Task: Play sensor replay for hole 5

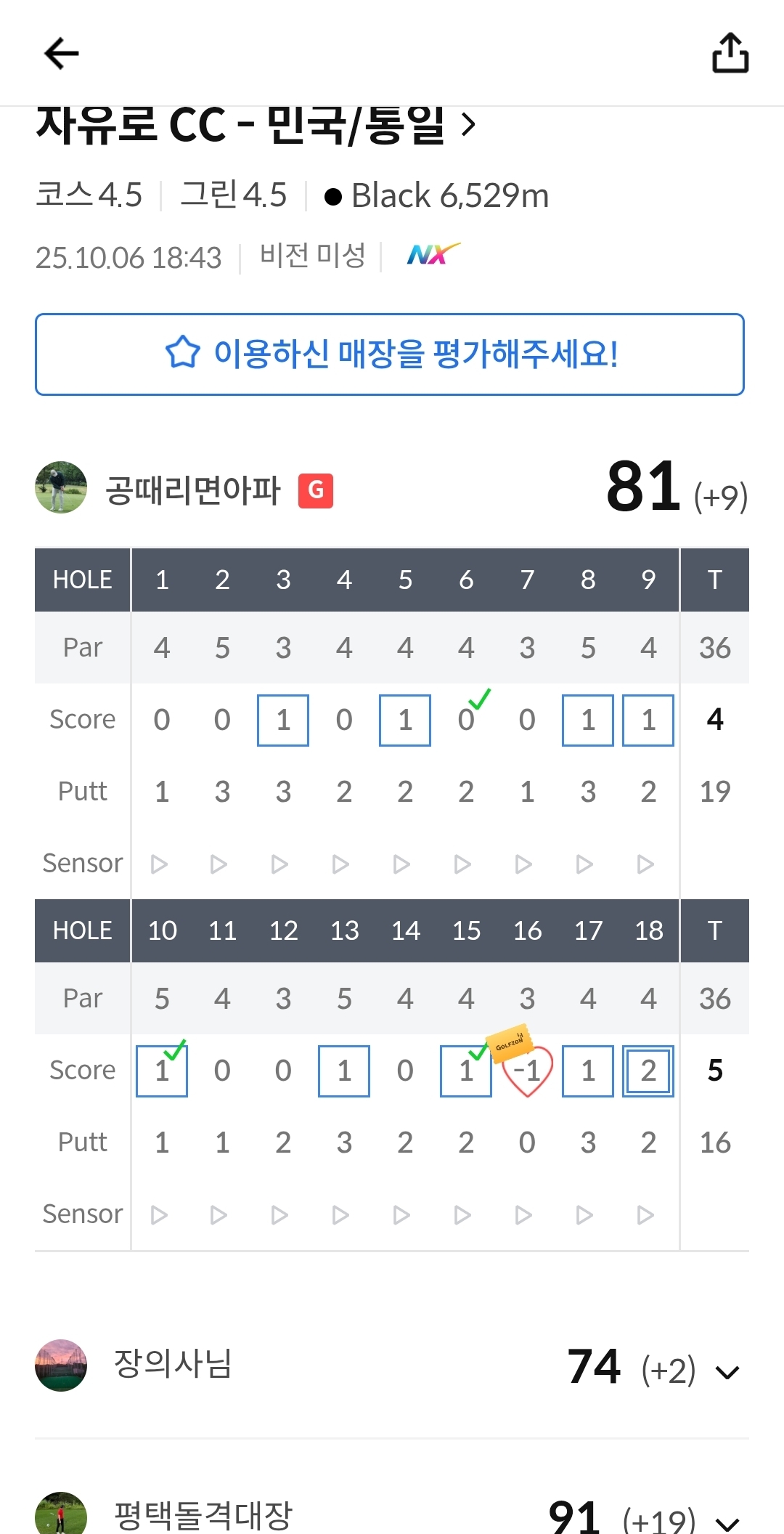Action: pyautogui.click(x=402, y=864)
